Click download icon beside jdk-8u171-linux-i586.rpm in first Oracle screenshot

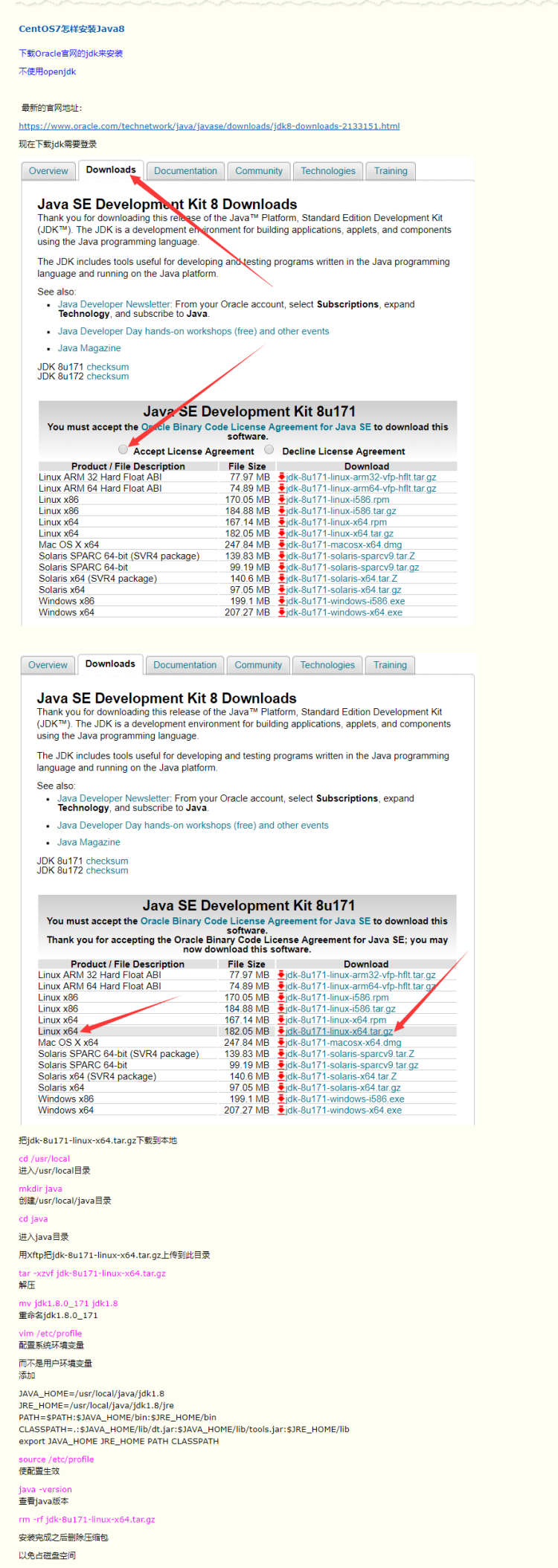(282, 500)
